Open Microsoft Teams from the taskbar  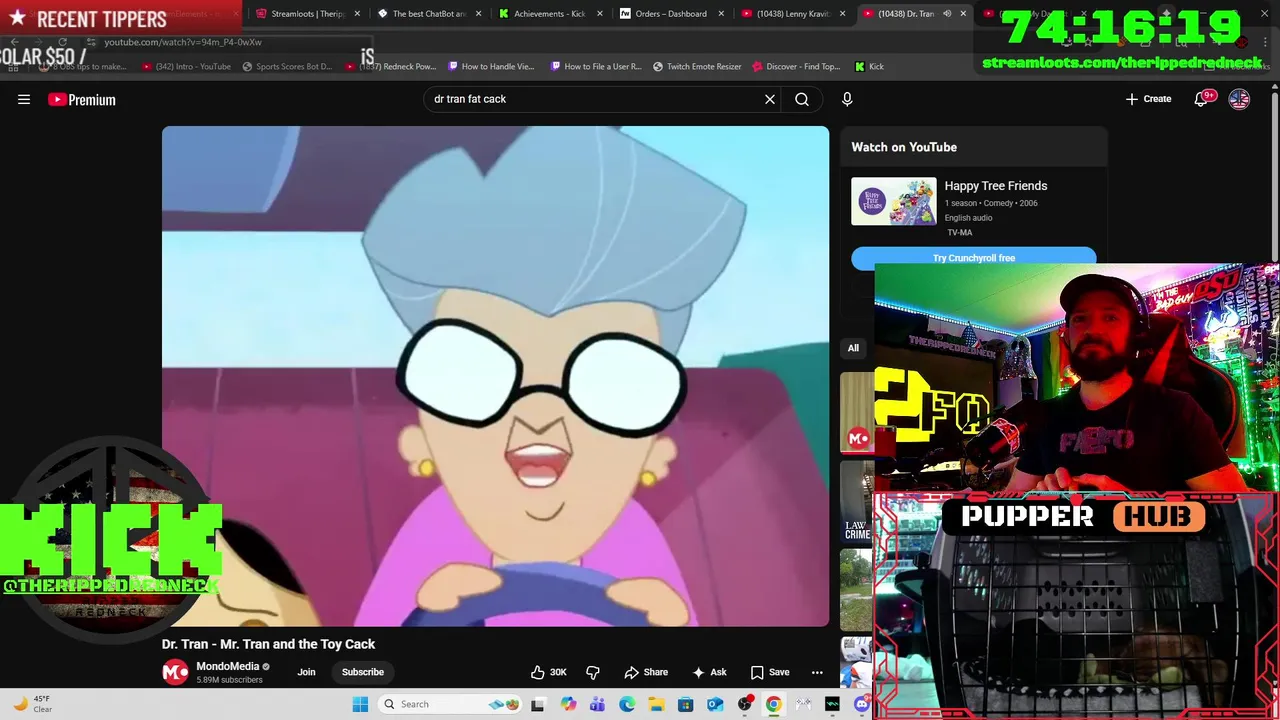click(x=598, y=704)
